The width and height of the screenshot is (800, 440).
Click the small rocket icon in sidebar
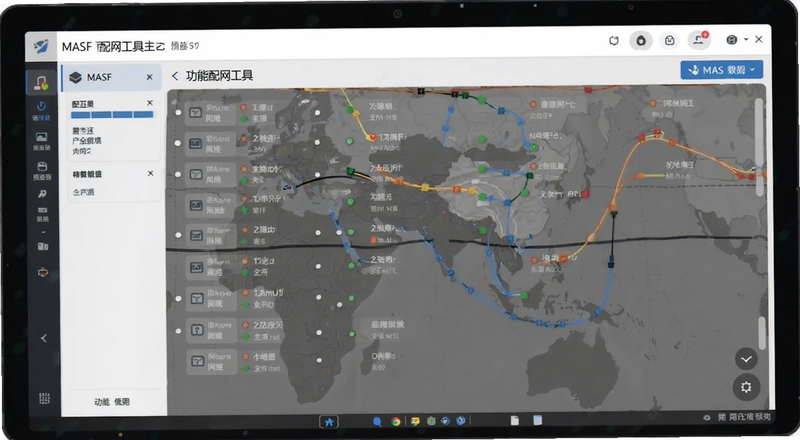(x=42, y=194)
